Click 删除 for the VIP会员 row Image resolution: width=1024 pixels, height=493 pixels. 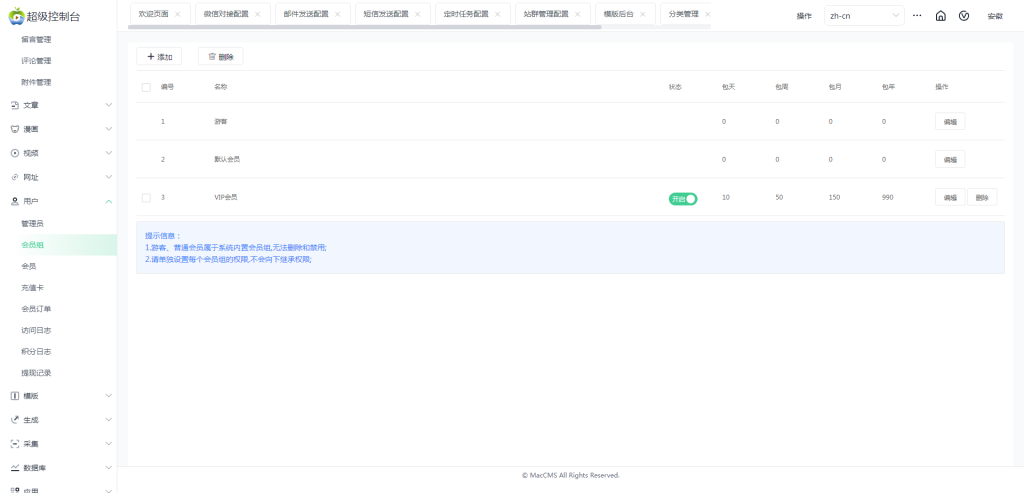pos(982,197)
